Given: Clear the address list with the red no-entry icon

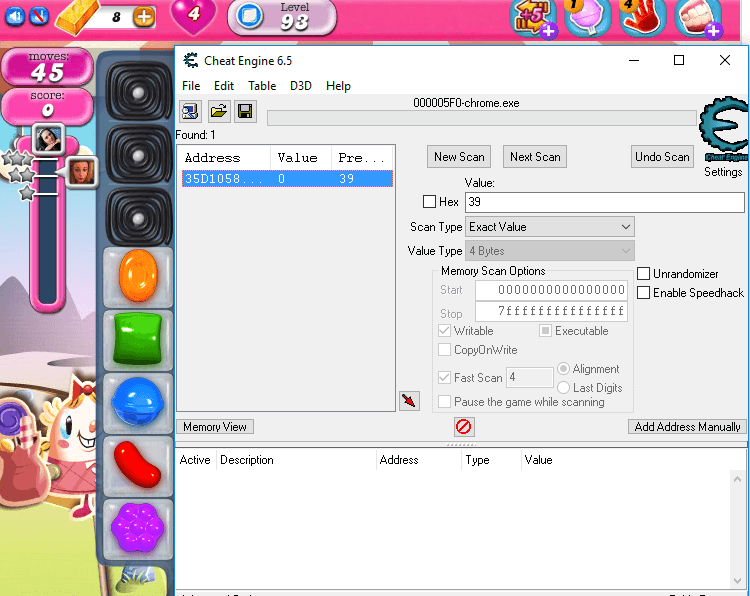Looking at the screenshot, I should click(463, 426).
